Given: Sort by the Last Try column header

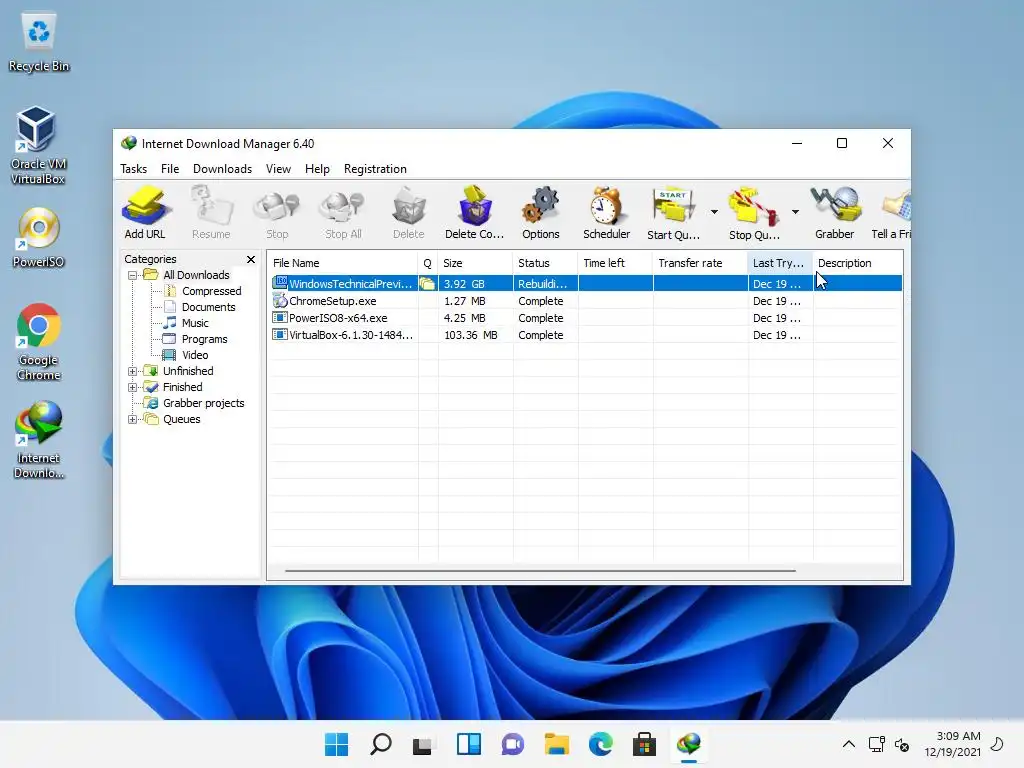Looking at the screenshot, I should 780,263.
